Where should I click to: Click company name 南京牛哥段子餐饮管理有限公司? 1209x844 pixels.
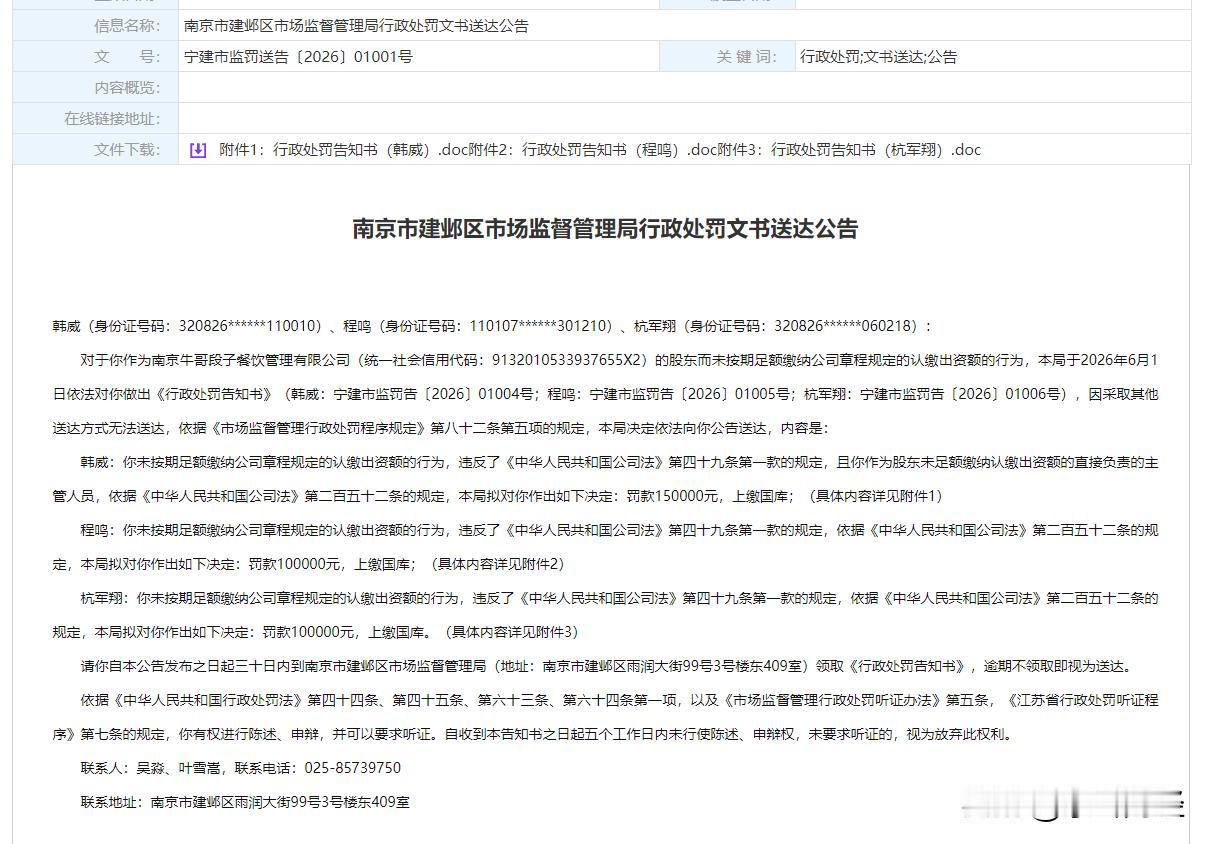tap(251, 360)
